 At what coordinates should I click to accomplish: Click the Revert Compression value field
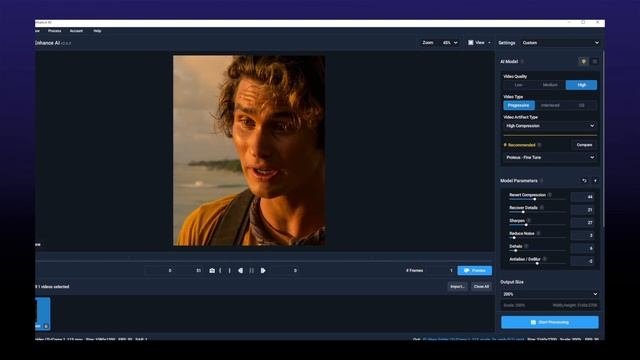point(582,197)
